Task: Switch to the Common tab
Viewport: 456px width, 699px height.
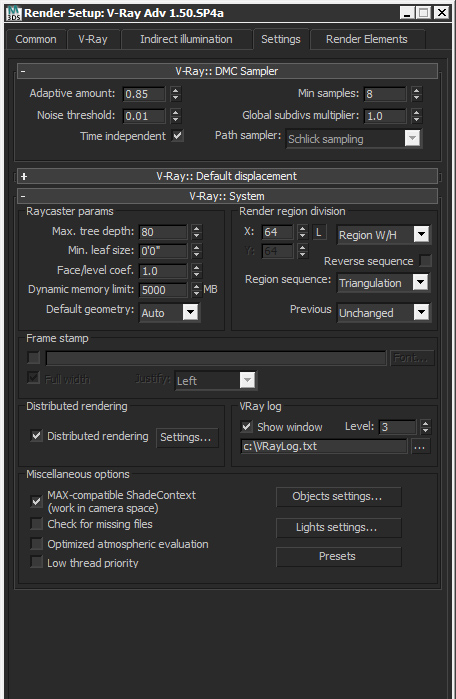Action: 36,39
